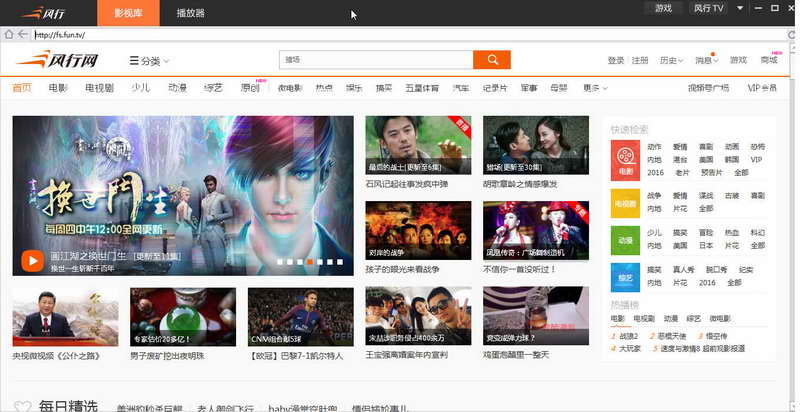This screenshot has height=412, width=800.
Task: Click 脱口秀 in the 综艺 quick filter
Action: click(x=716, y=270)
